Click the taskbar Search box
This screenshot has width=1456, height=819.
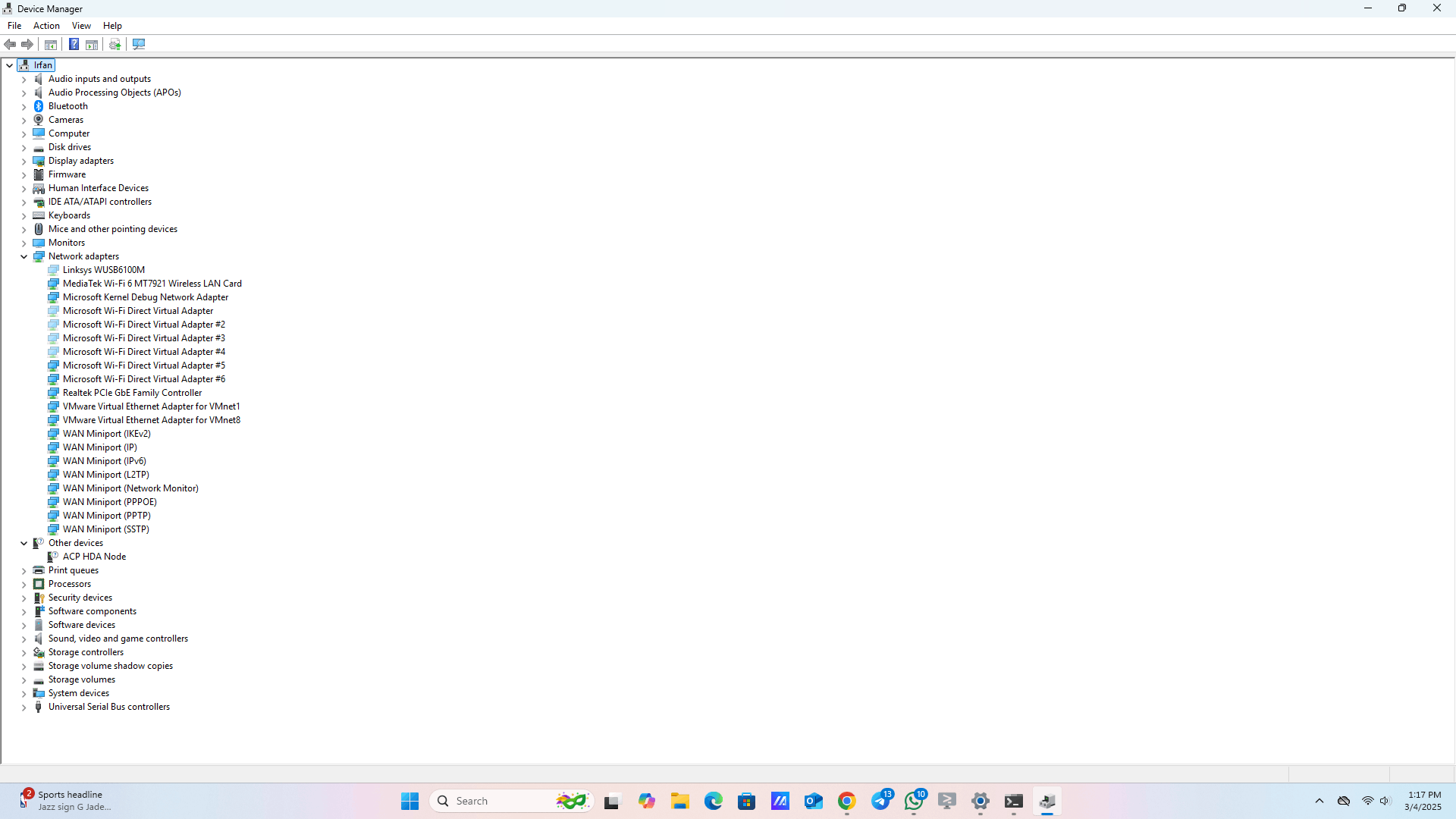coord(493,802)
